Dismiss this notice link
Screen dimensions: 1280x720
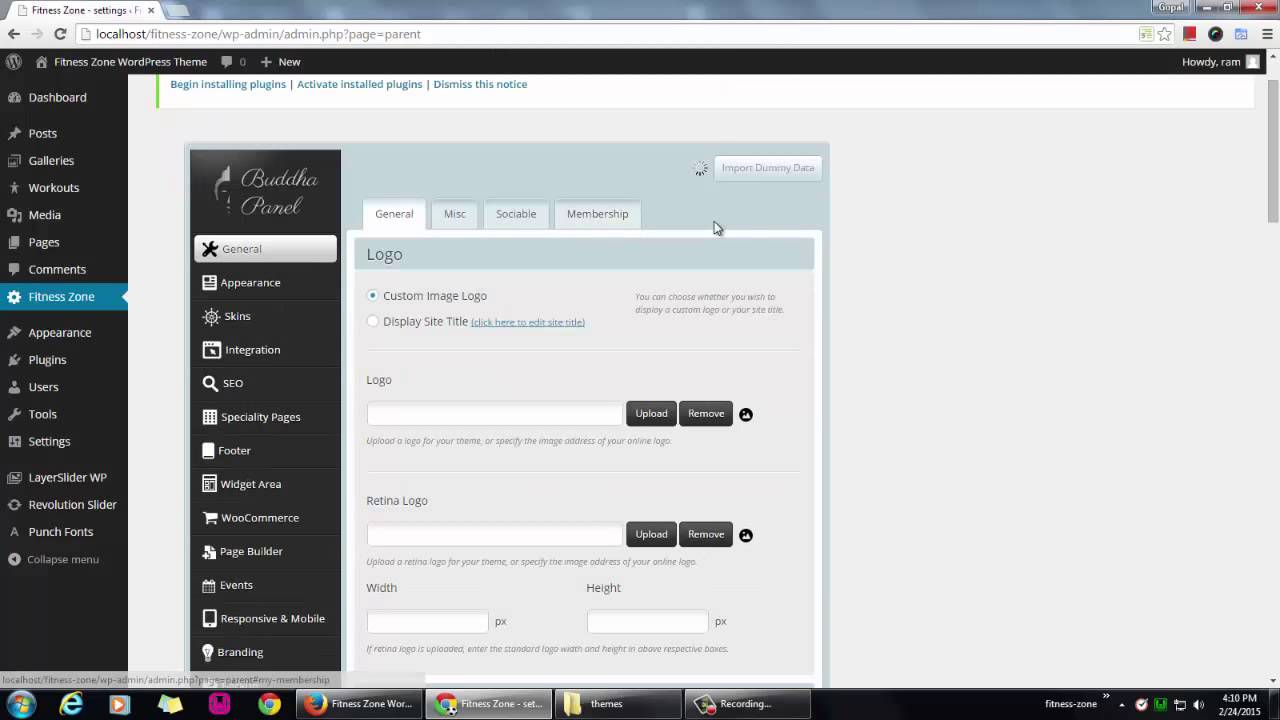pos(480,84)
